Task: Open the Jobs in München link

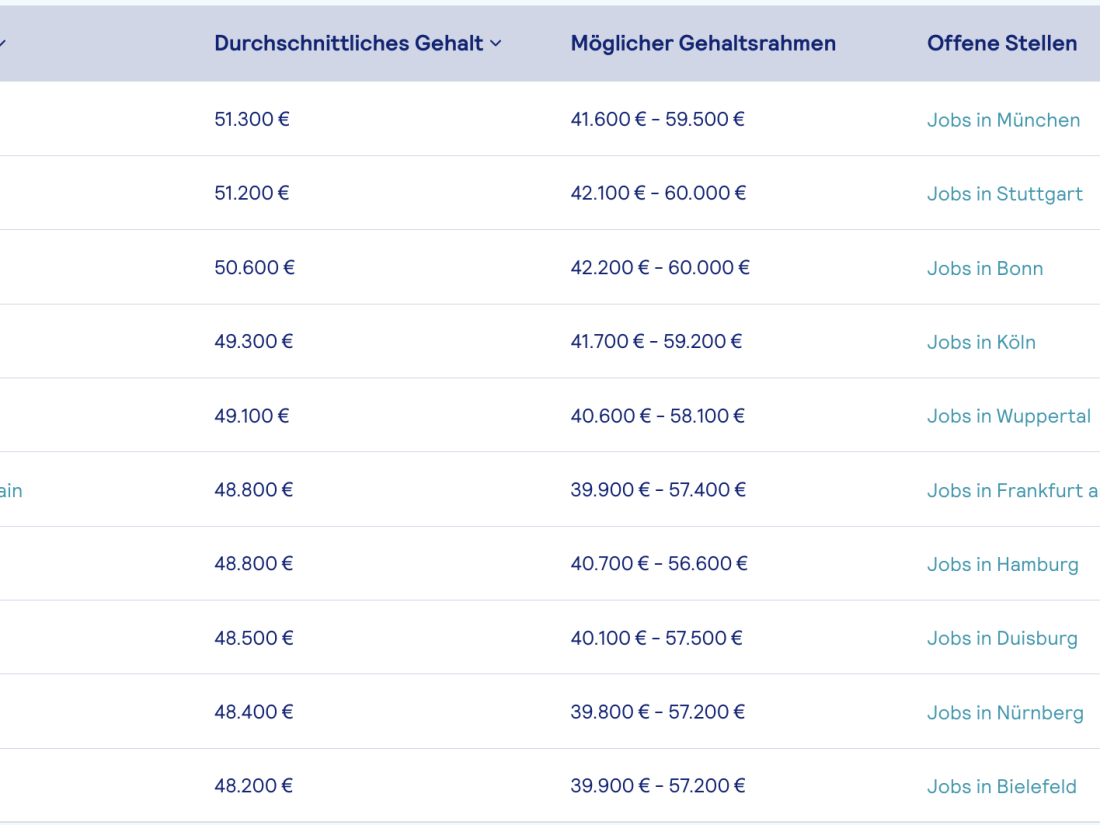Action: (1003, 120)
